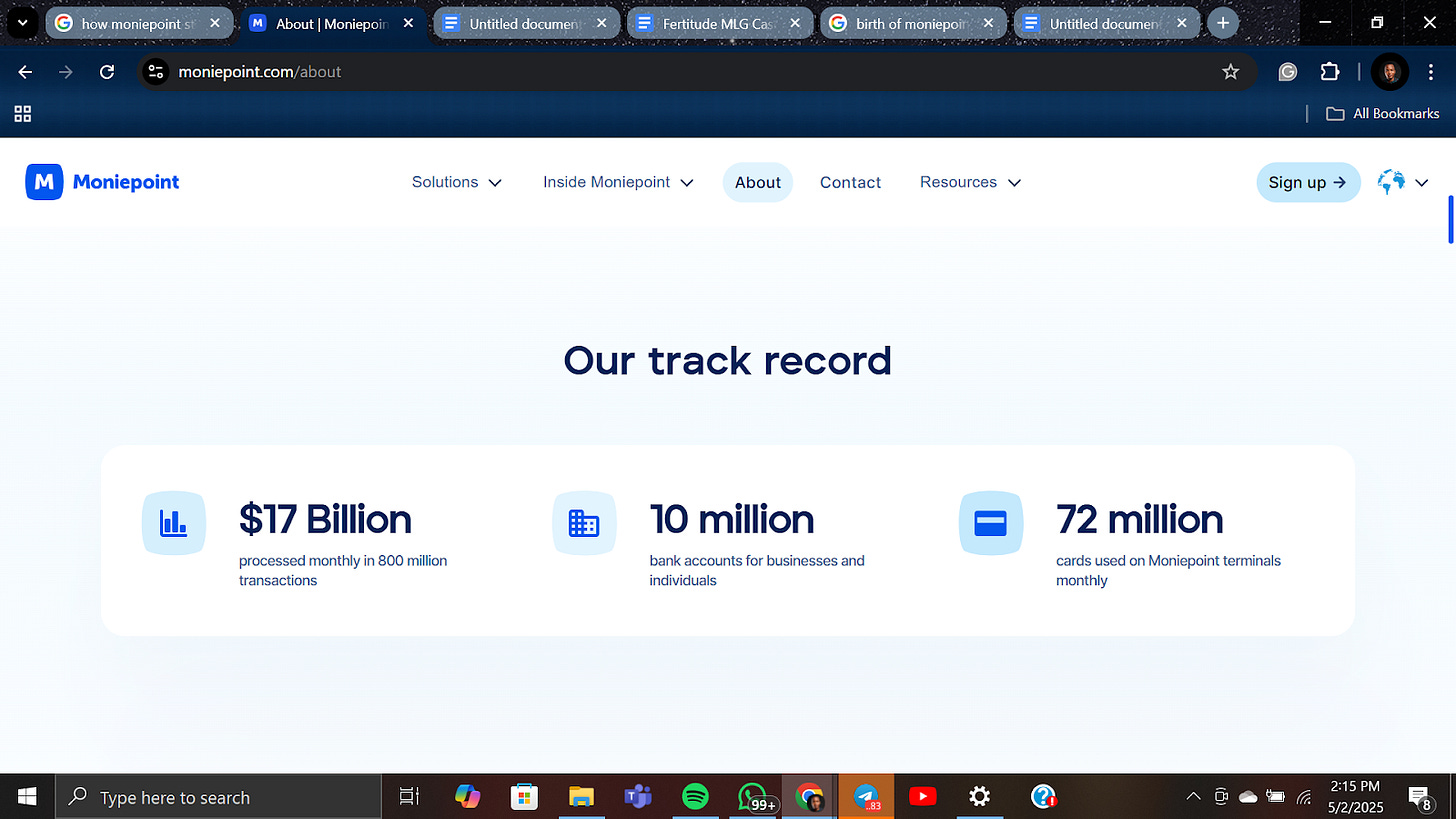This screenshot has width=1456, height=819.
Task: Open the globe language selector
Action: 1391,182
